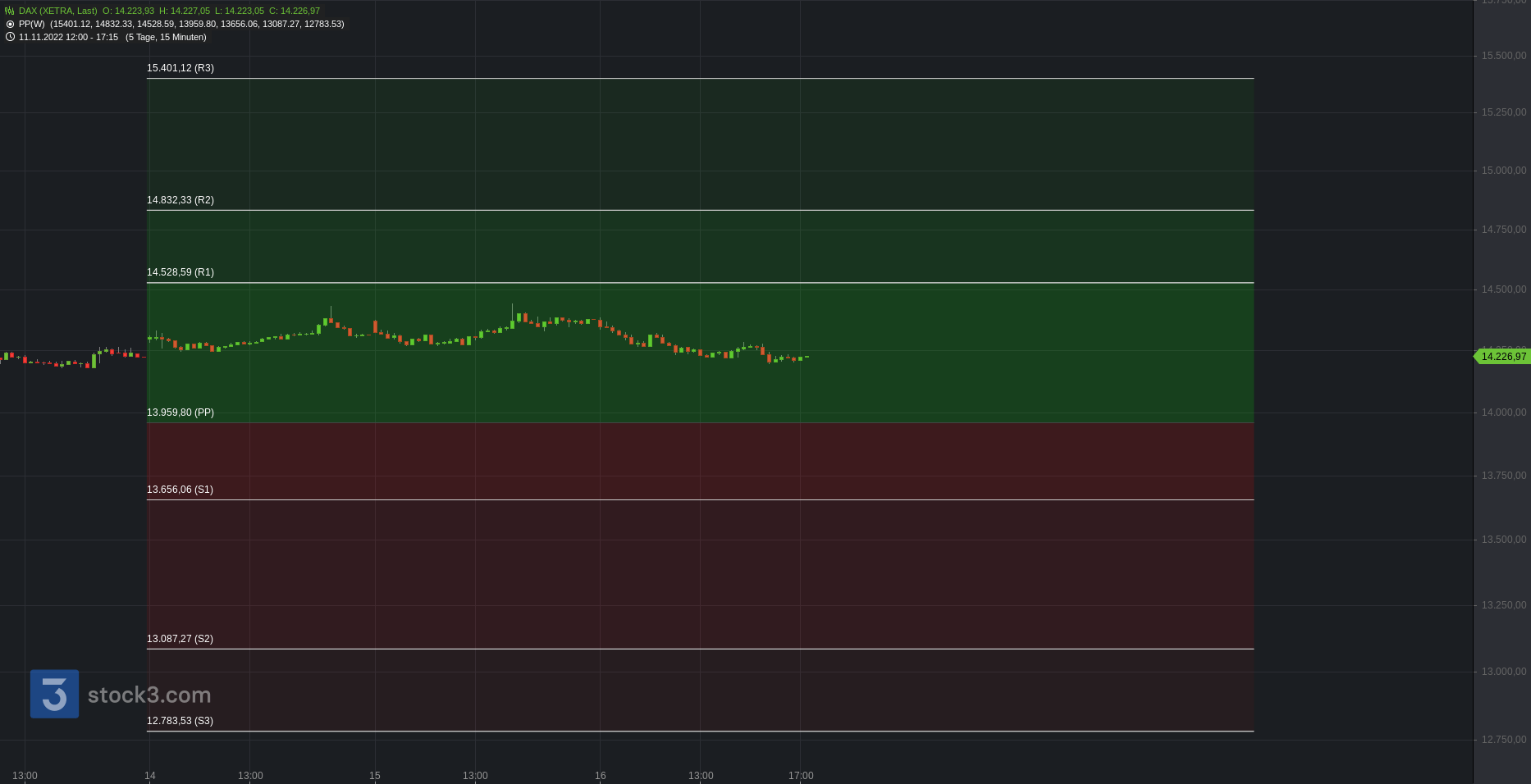Click the pivot points indicator icon beside PP(W)
Screen dimensions: 1531x784
[10, 24]
